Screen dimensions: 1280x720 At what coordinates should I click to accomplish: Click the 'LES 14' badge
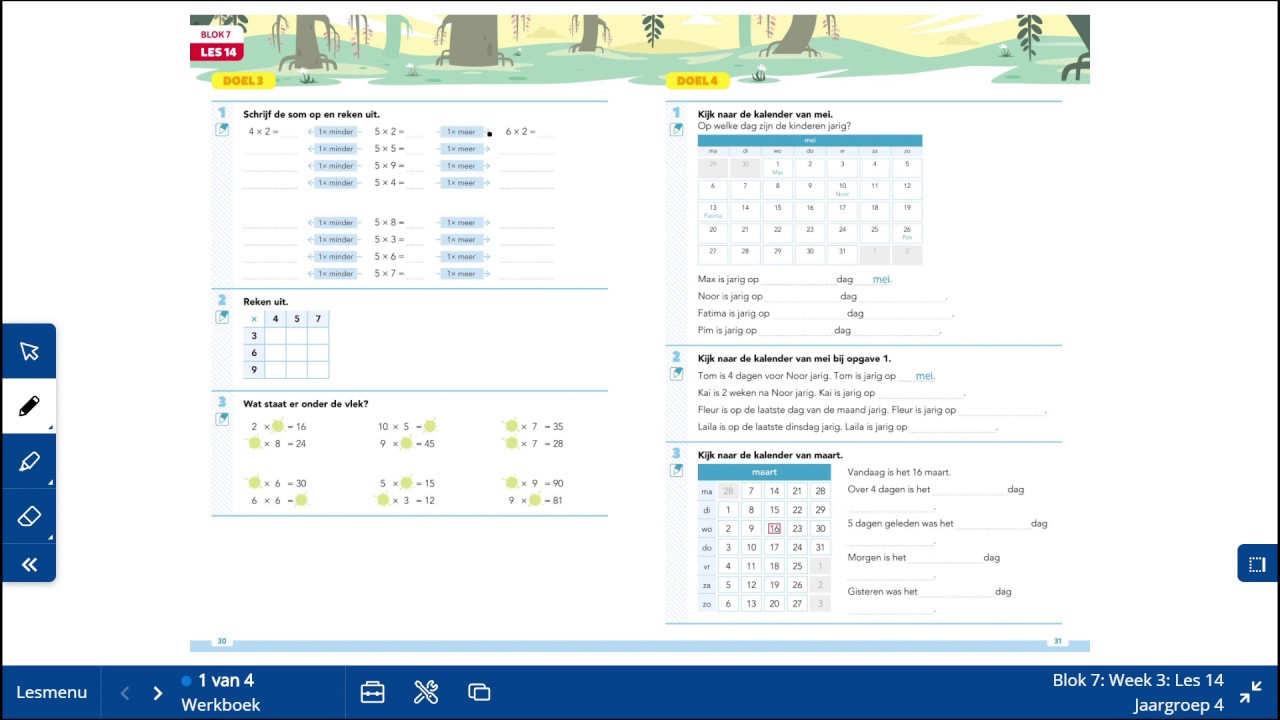coord(218,52)
